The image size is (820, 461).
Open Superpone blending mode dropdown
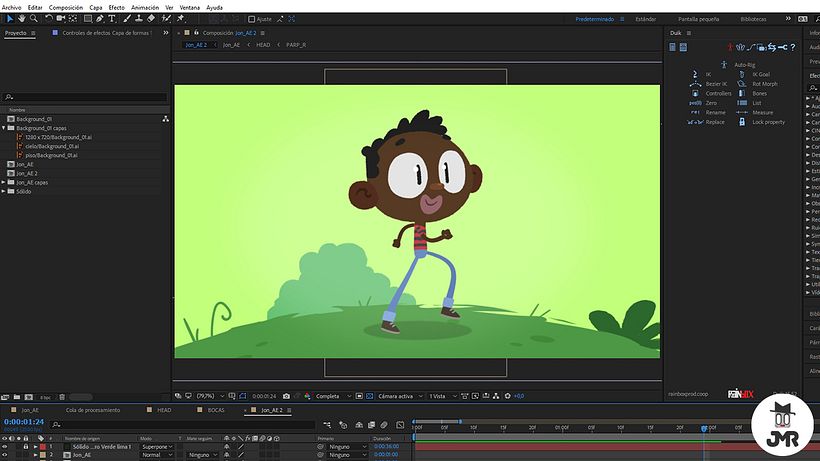tap(156, 447)
